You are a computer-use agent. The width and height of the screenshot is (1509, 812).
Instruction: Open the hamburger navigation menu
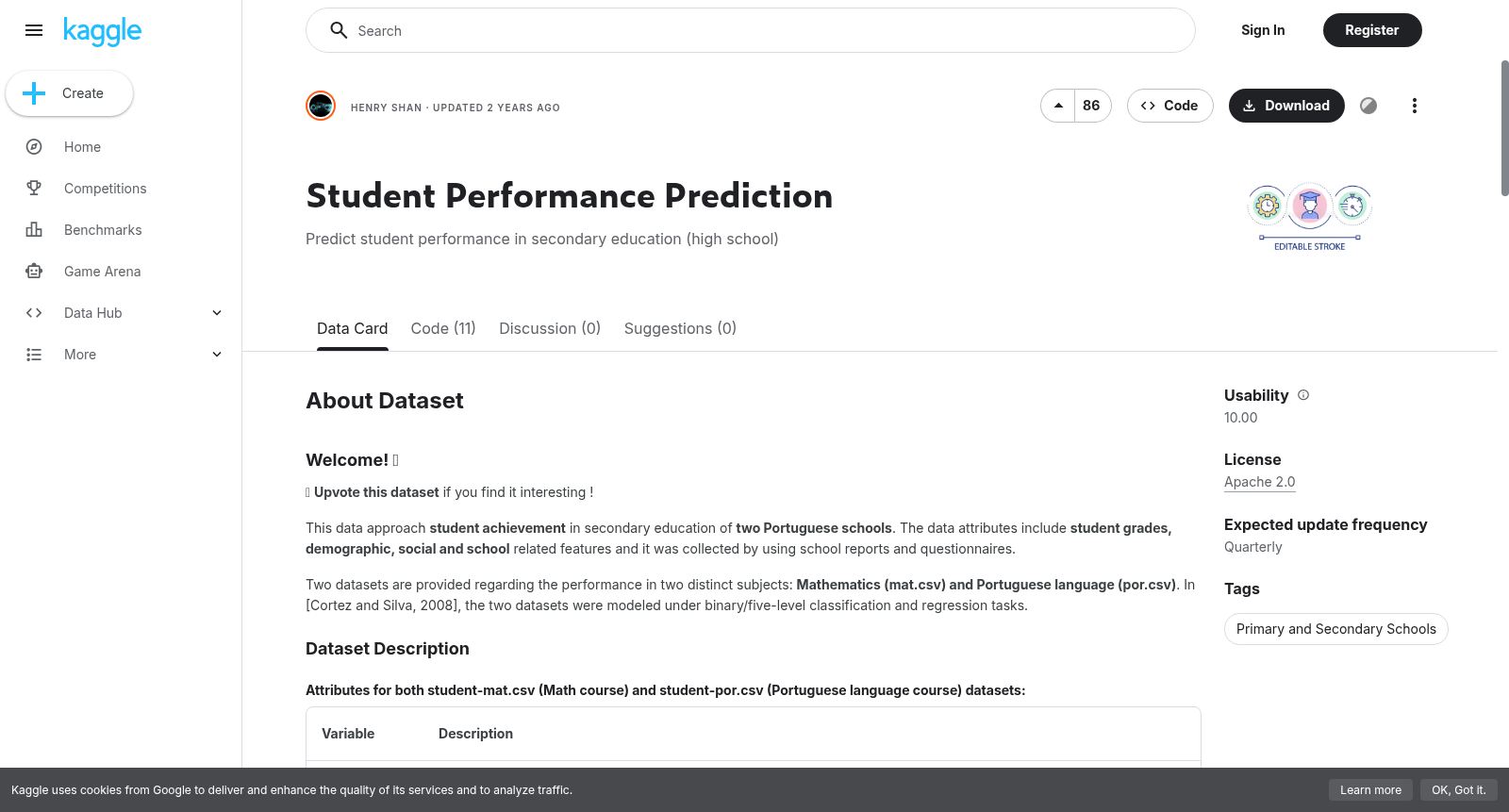tap(34, 30)
